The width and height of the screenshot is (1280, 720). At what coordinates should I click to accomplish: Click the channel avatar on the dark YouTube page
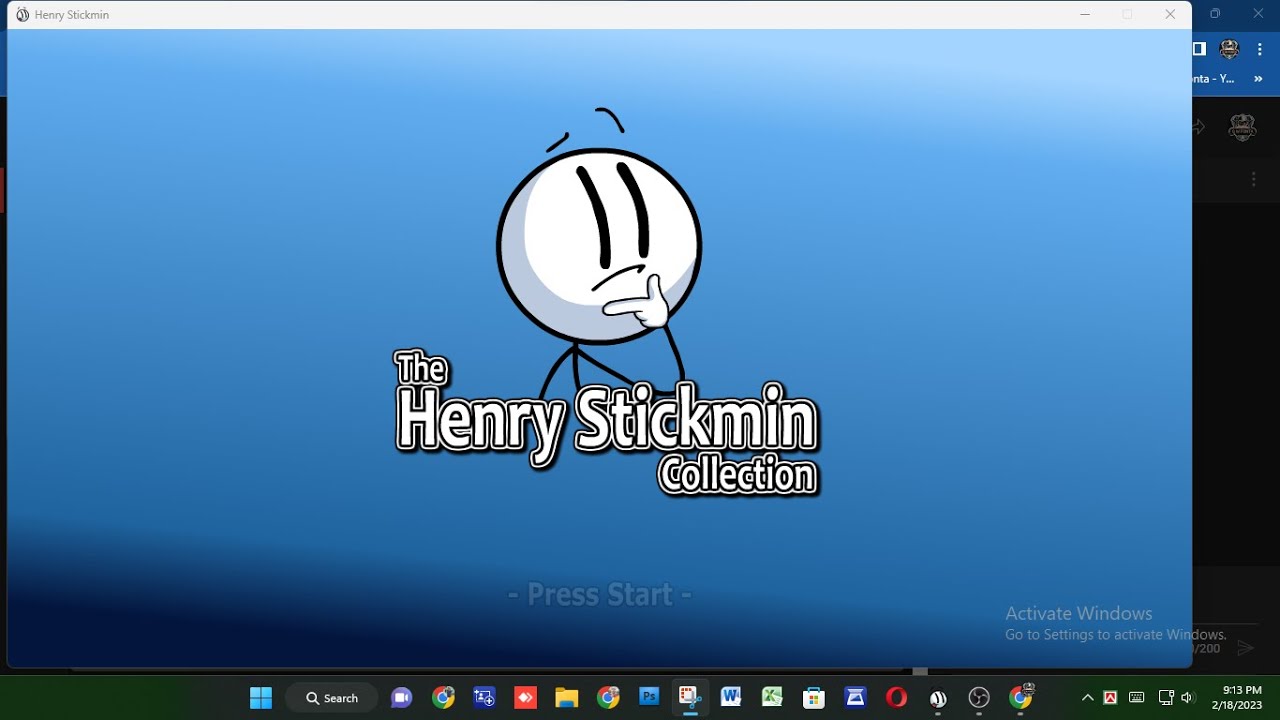point(1242,127)
